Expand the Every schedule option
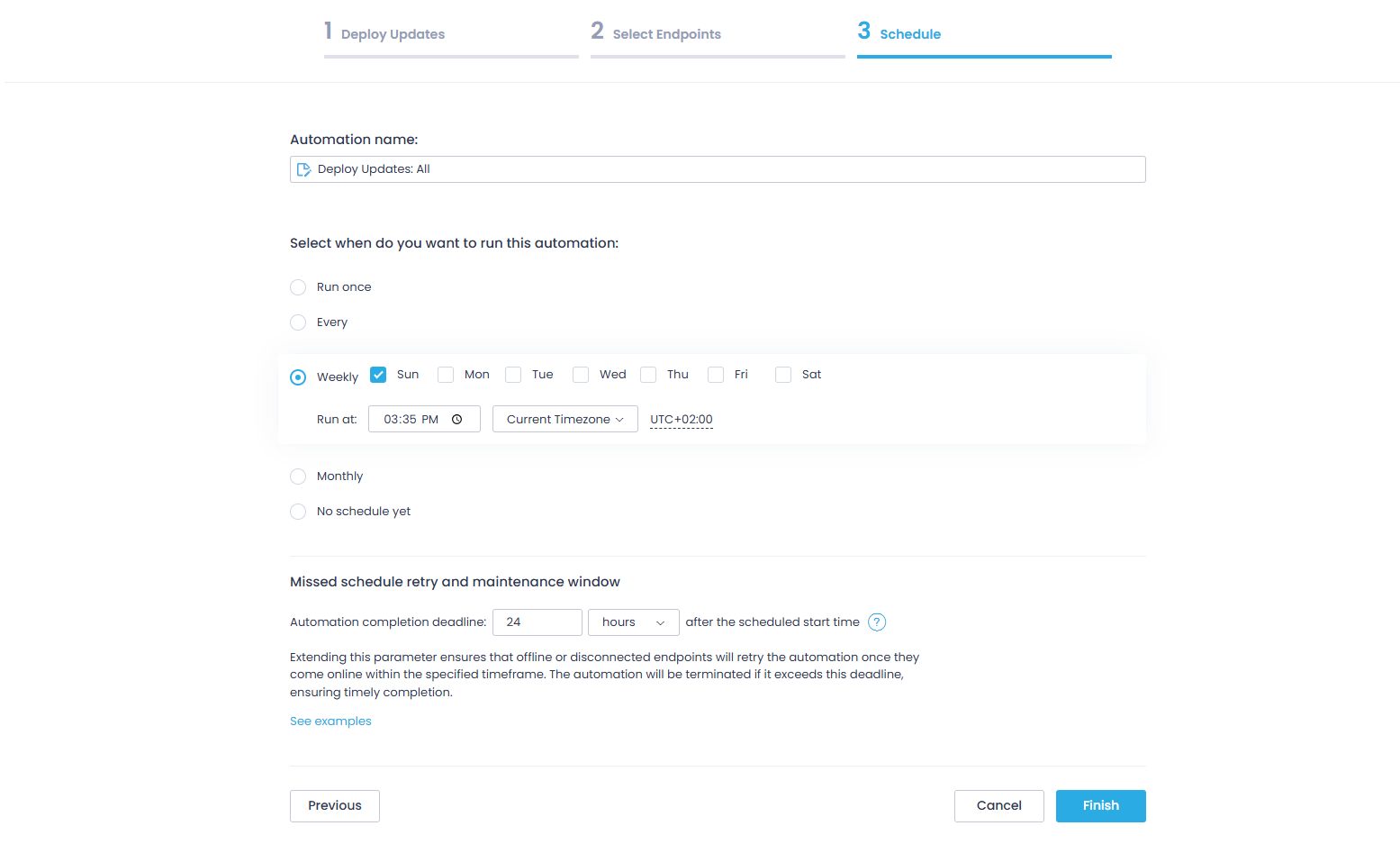Screen dimensions: 1400x844 point(298,322)
